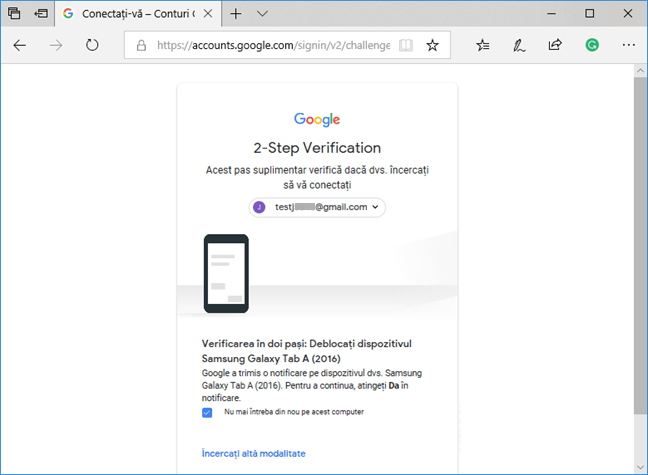Share this page icon
648x475 pixels.
click(x=555, y=44)
